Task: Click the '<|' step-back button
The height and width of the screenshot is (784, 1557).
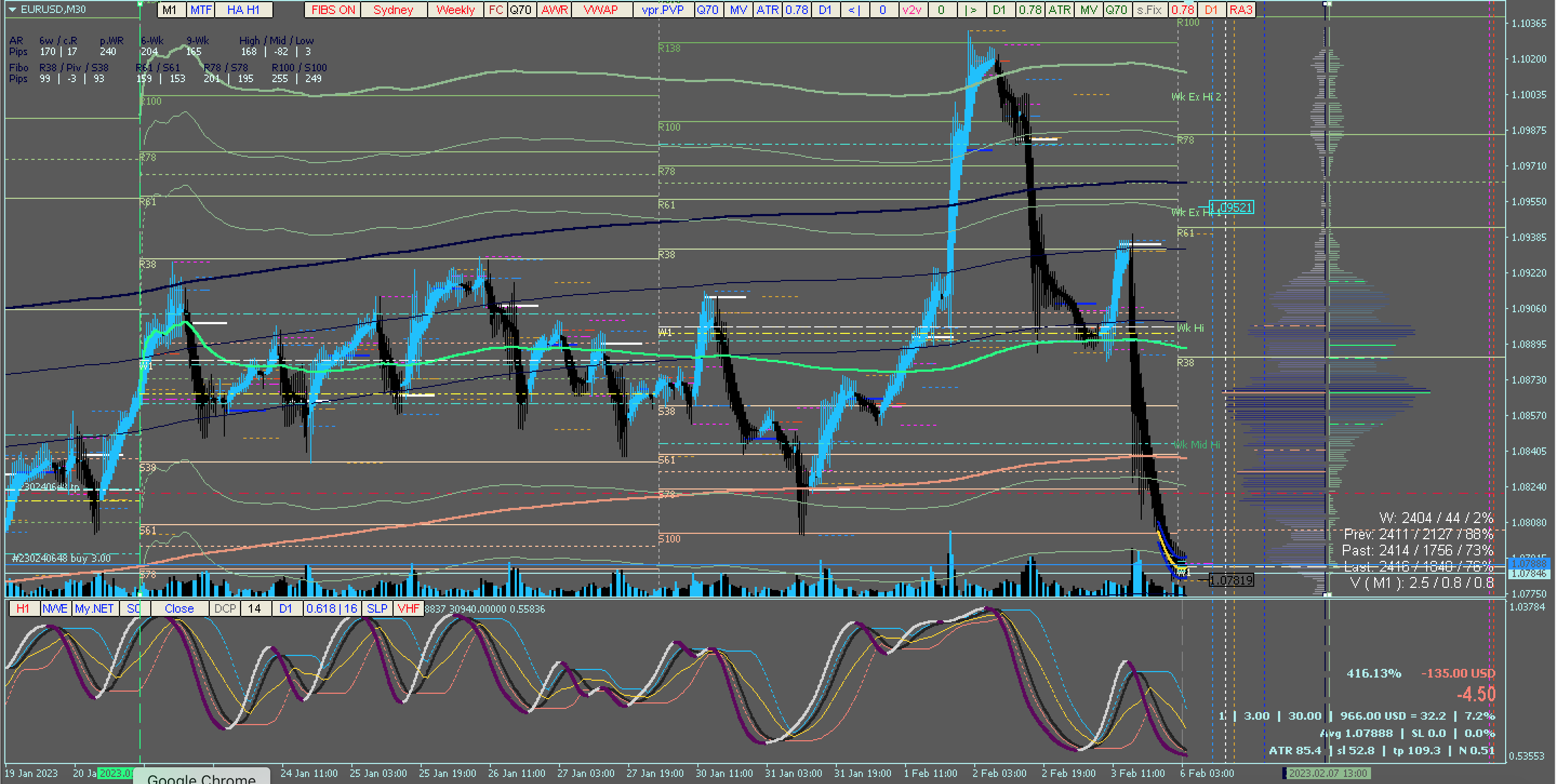Action: coord(854,10)
